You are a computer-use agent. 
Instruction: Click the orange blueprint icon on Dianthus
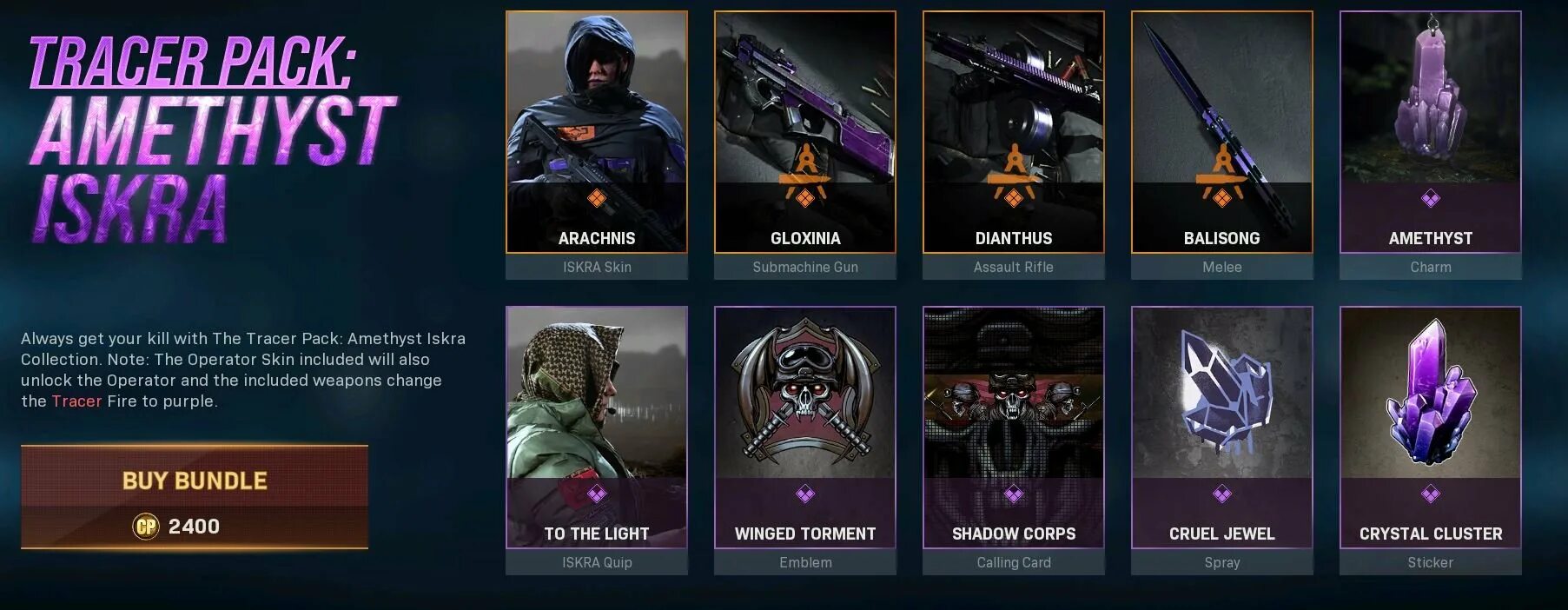[x=1014, y=176]
